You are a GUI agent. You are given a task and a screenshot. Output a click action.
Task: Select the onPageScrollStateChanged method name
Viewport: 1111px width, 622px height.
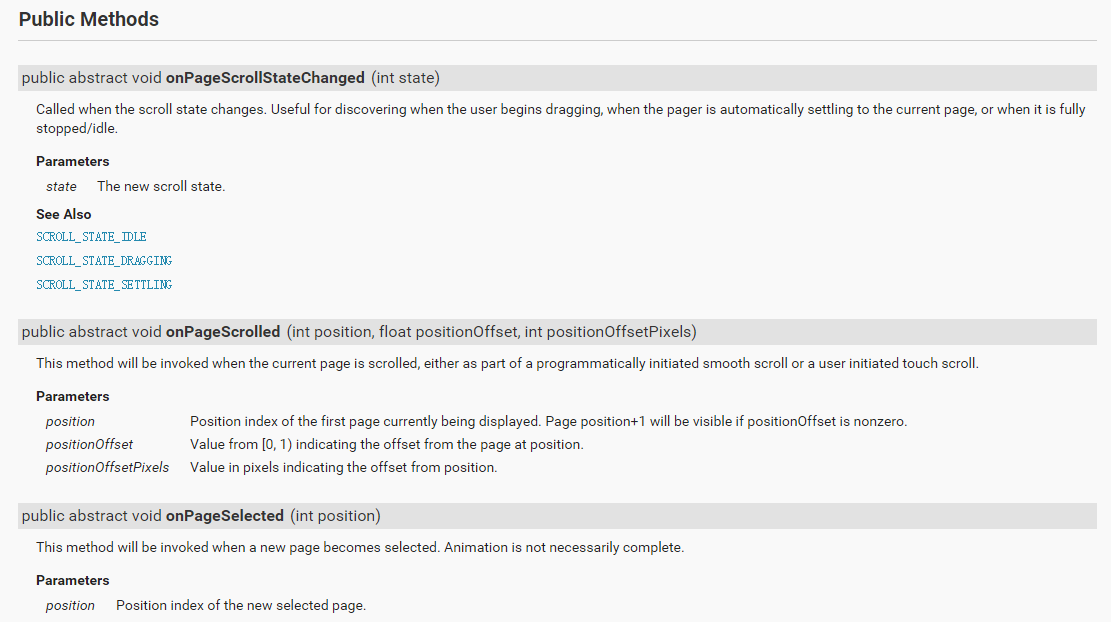click(x=265, y=78)
